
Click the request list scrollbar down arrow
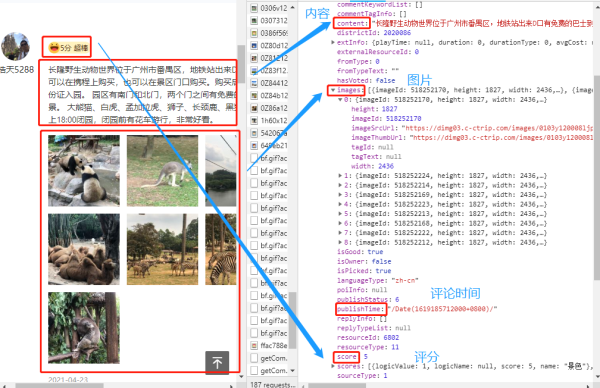point(293,370)
